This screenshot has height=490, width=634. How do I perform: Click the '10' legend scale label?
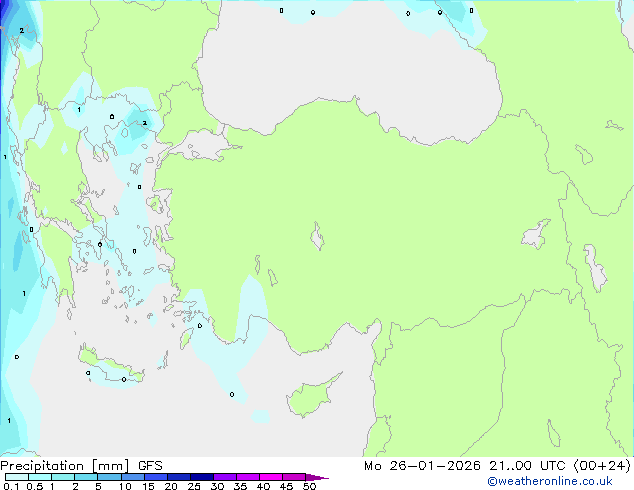(125, 486)
